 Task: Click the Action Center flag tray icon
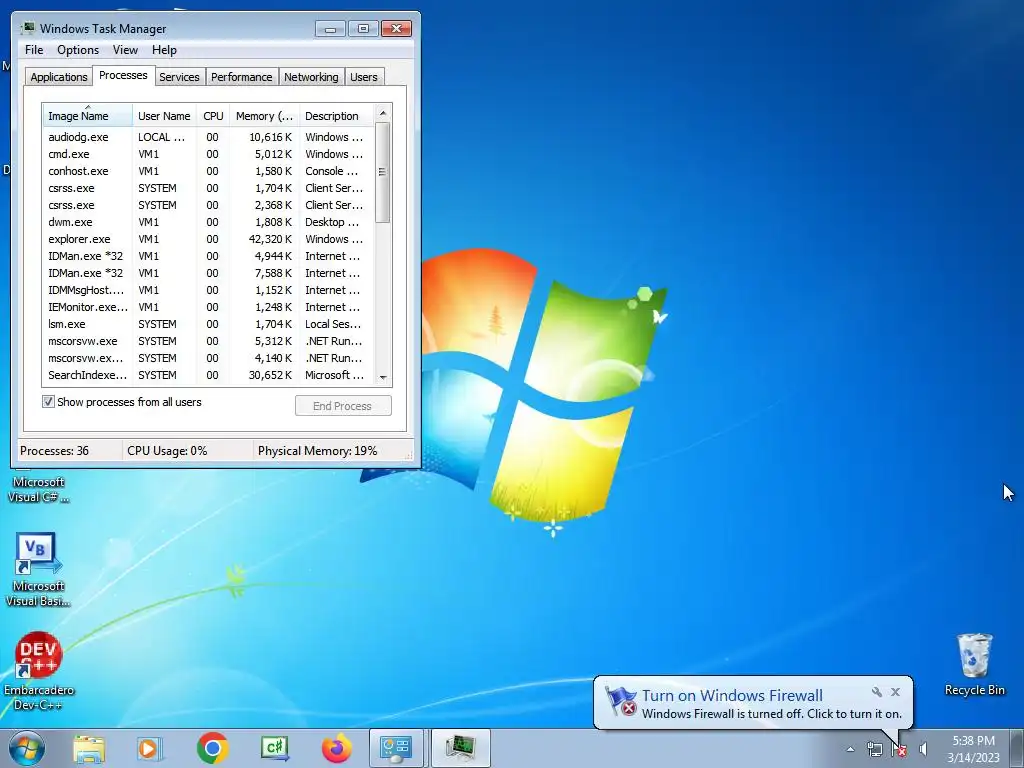point(899,749)
